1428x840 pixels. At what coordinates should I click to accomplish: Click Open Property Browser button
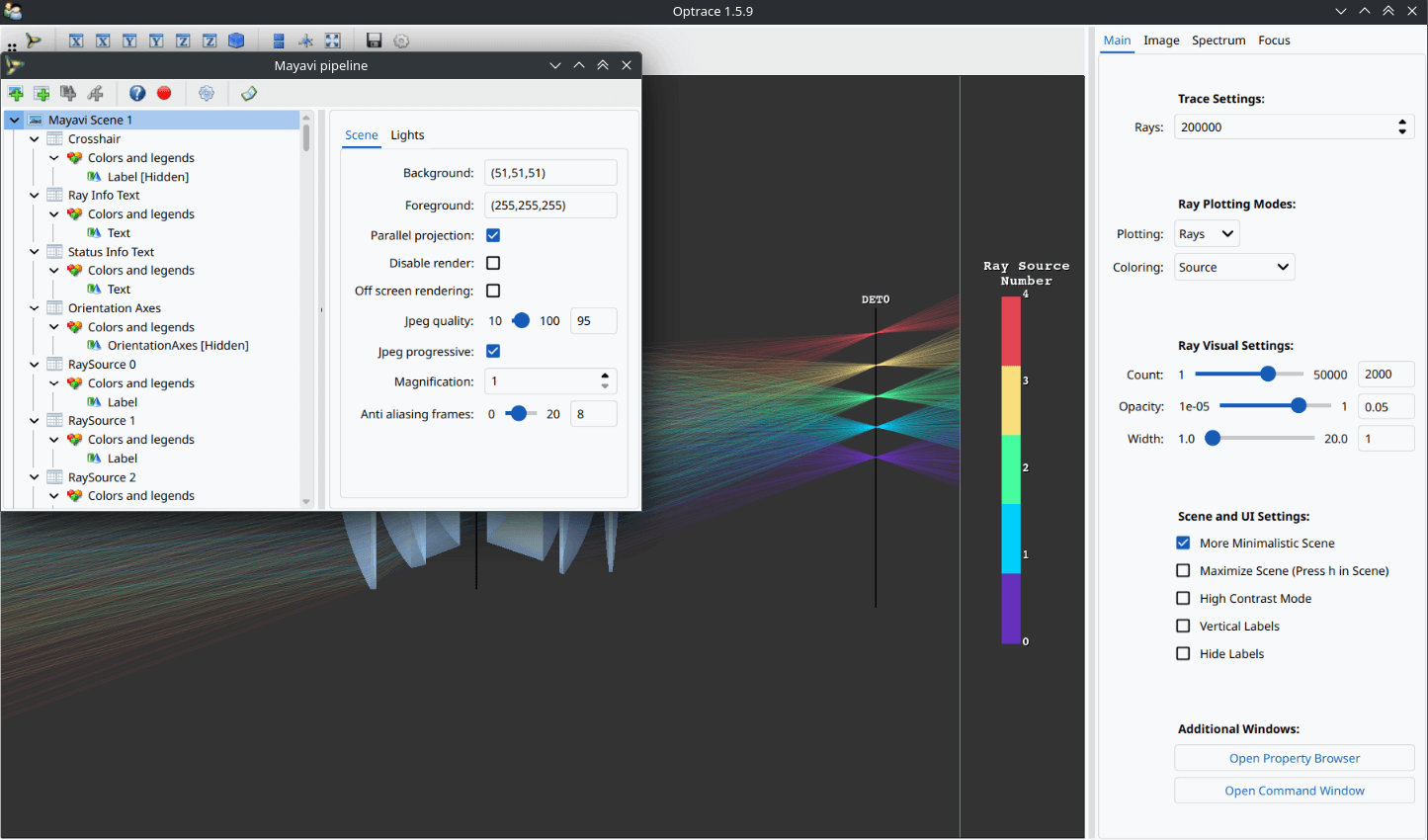click(1295, 758)
